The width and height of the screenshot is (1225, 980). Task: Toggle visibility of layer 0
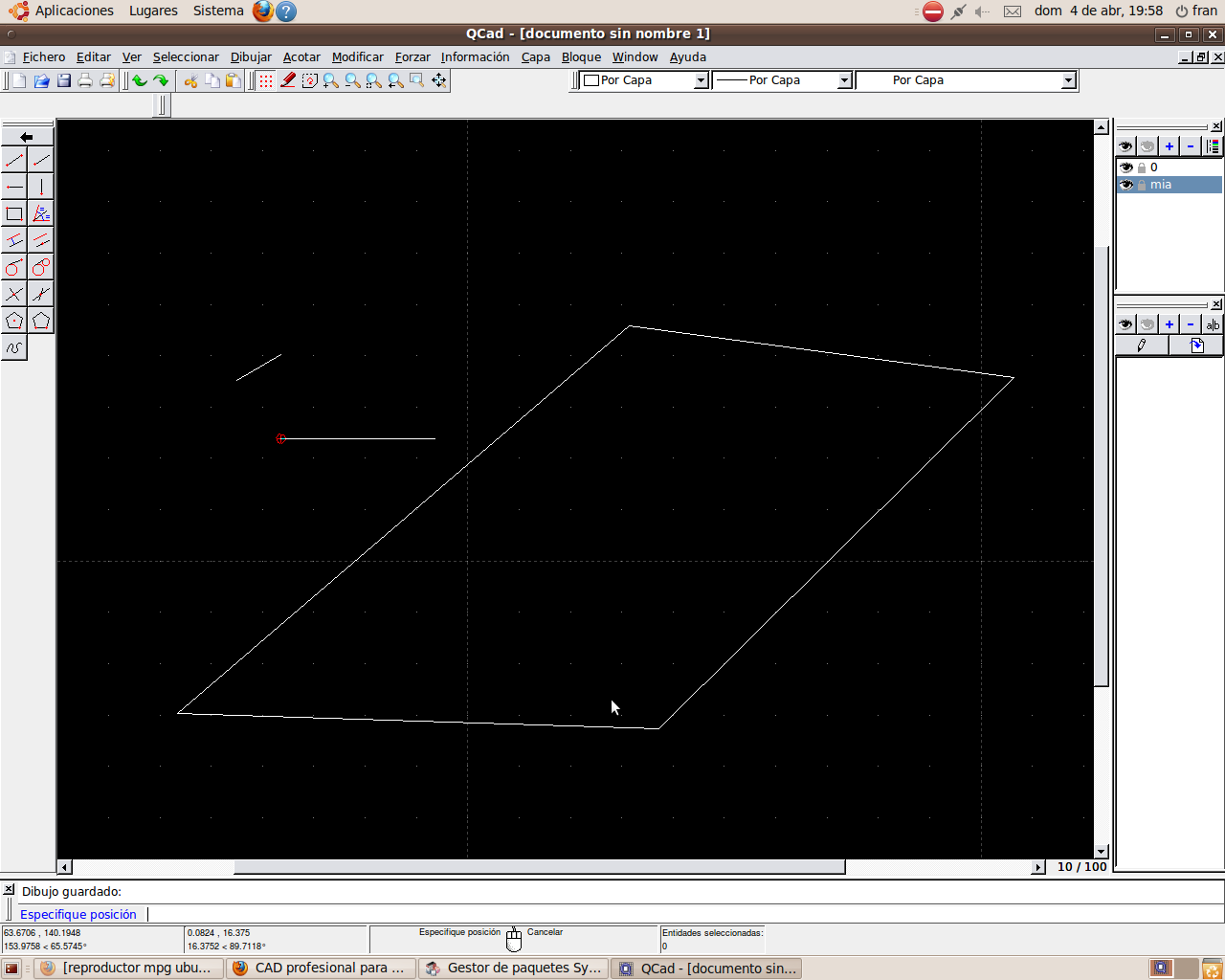pyautogui.click(x=1126, y=167)
